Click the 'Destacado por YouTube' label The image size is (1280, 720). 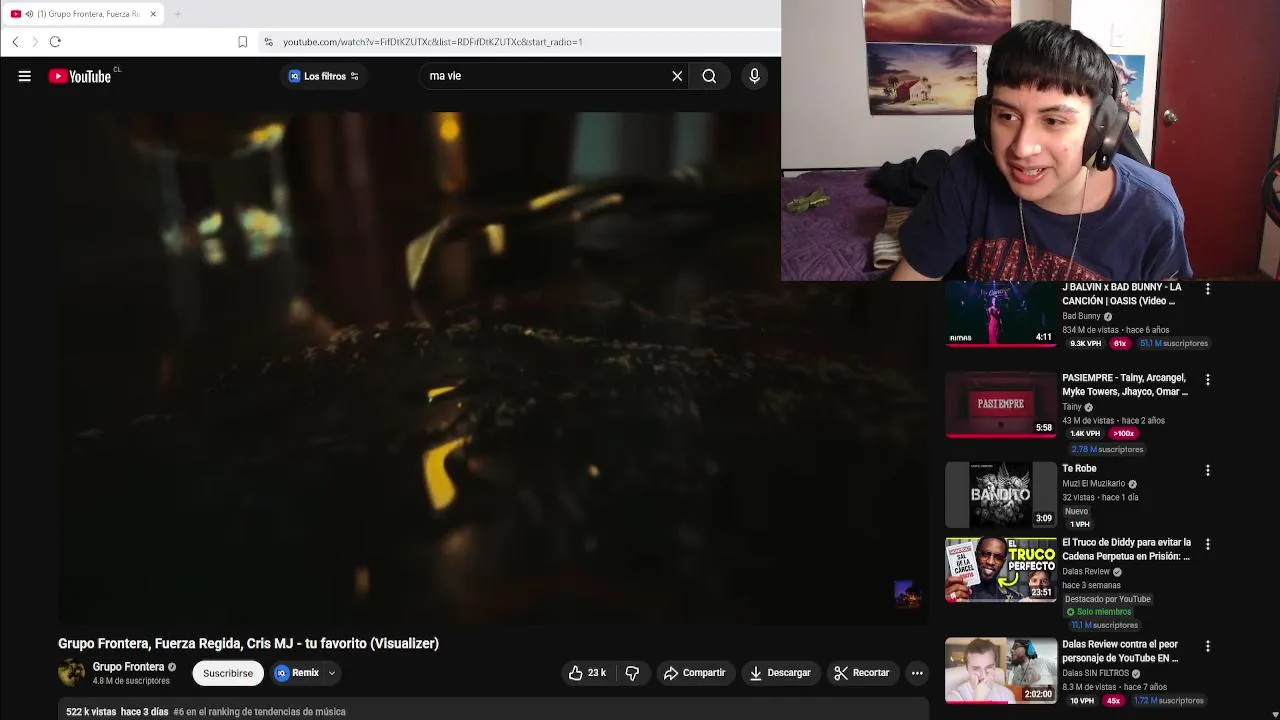[x=1107, y=599]
